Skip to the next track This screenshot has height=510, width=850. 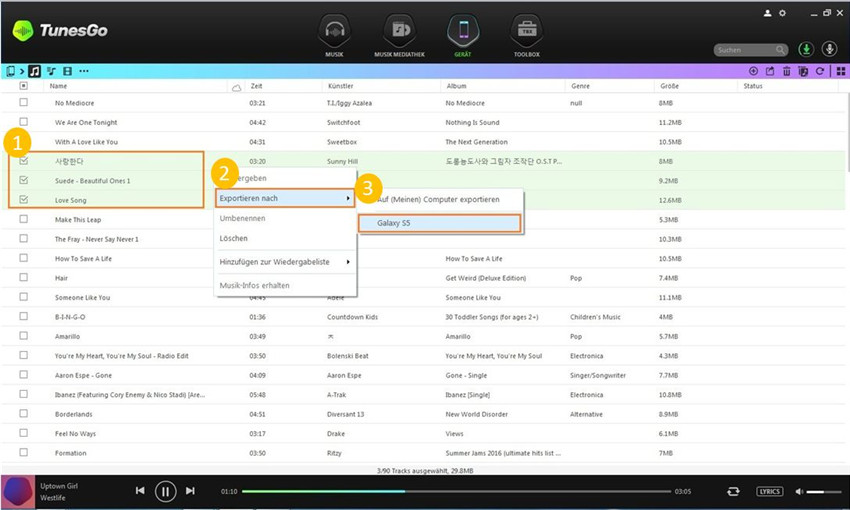(190, 490)
